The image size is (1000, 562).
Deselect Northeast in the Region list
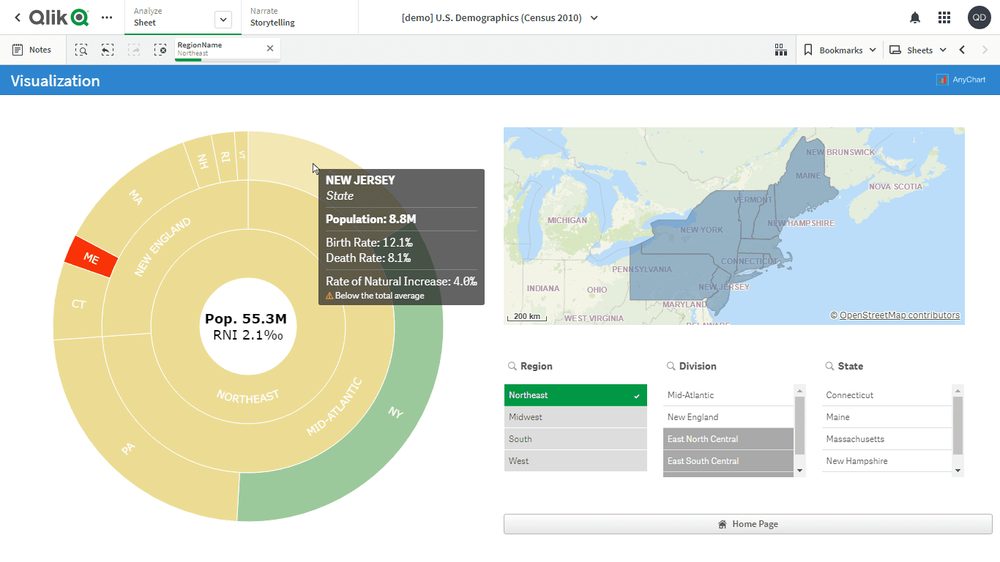tap(575, 395)
